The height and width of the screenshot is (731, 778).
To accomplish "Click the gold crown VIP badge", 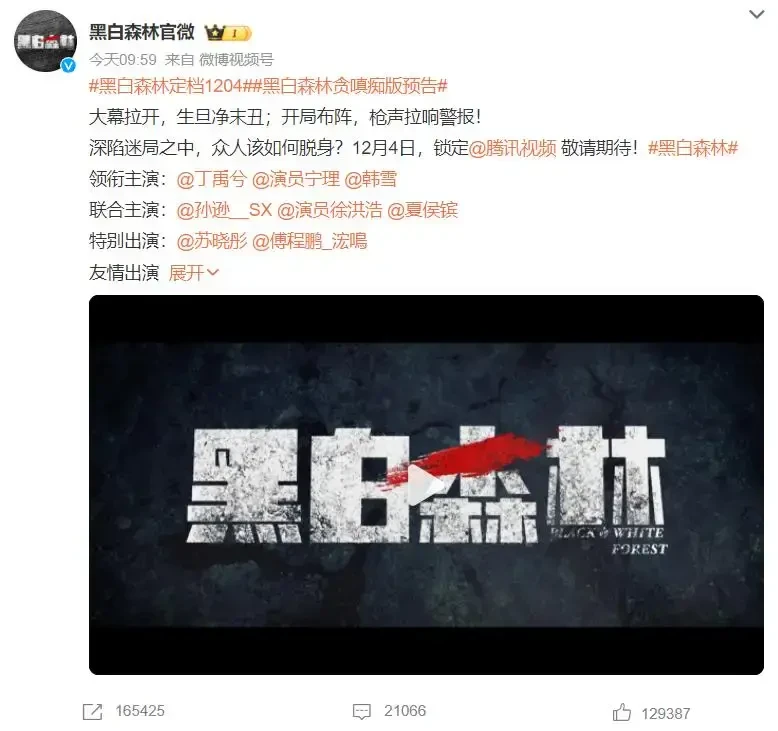I will (228, 33).
